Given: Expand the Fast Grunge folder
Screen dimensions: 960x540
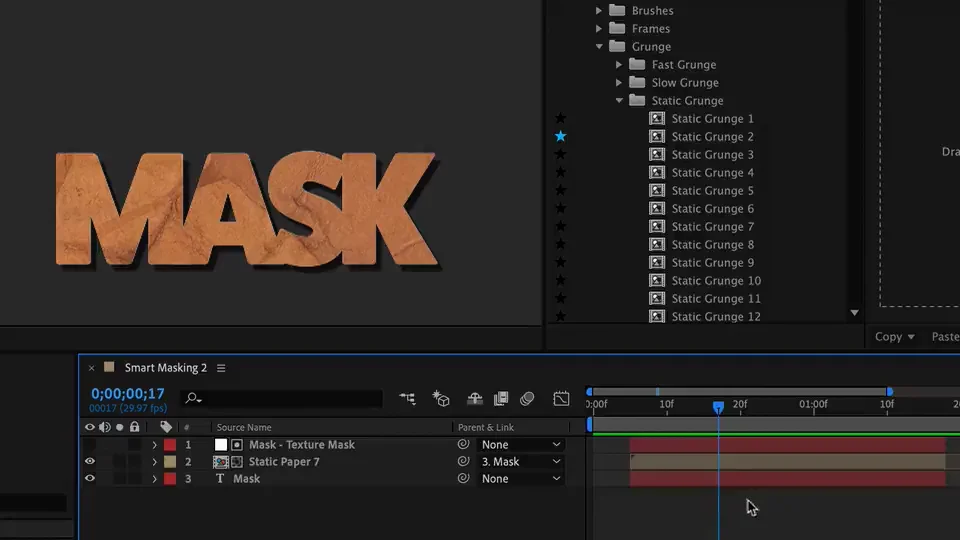Looking at the screenshot, I should point(619,65).
